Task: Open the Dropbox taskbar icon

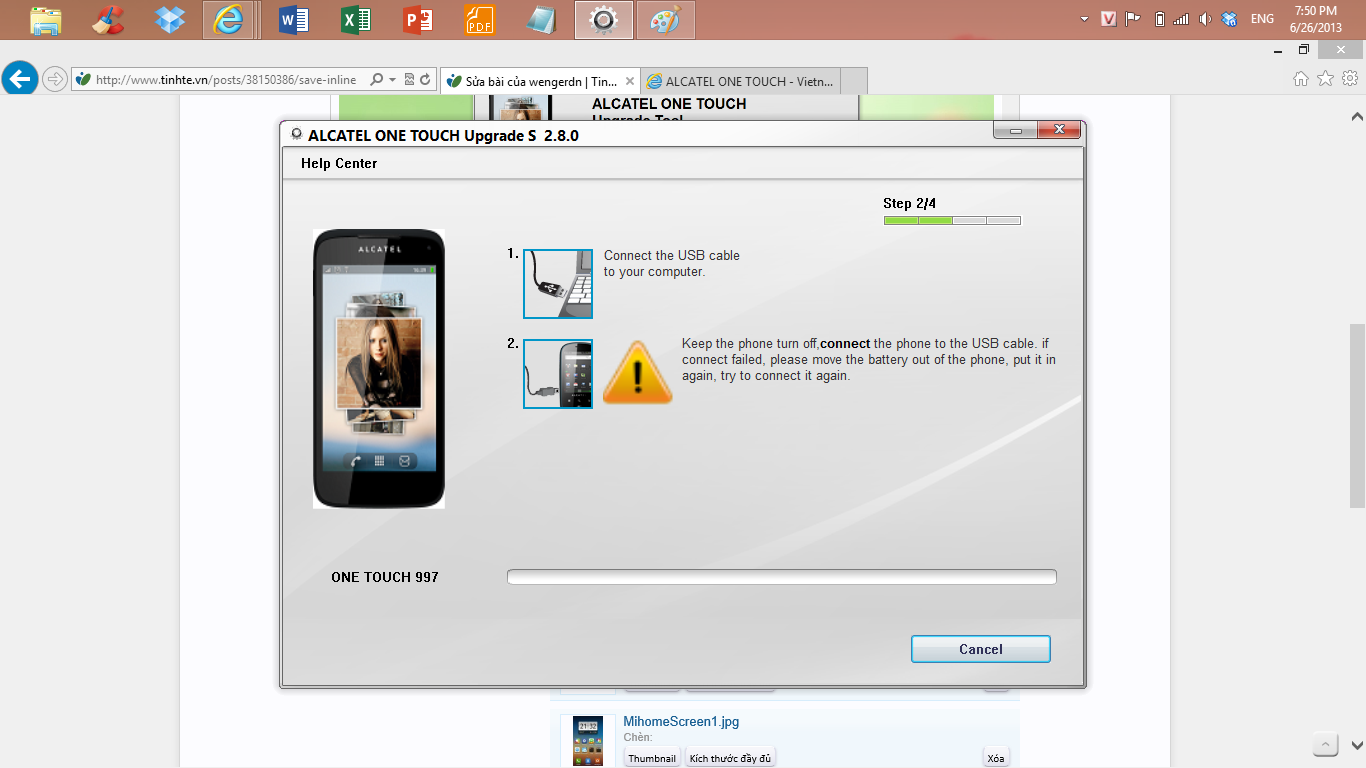Action: pos(170,19)
